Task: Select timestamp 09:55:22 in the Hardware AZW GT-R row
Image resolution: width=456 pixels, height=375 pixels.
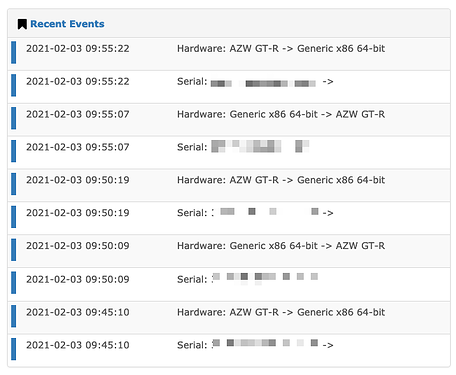Action: [78, 49]
